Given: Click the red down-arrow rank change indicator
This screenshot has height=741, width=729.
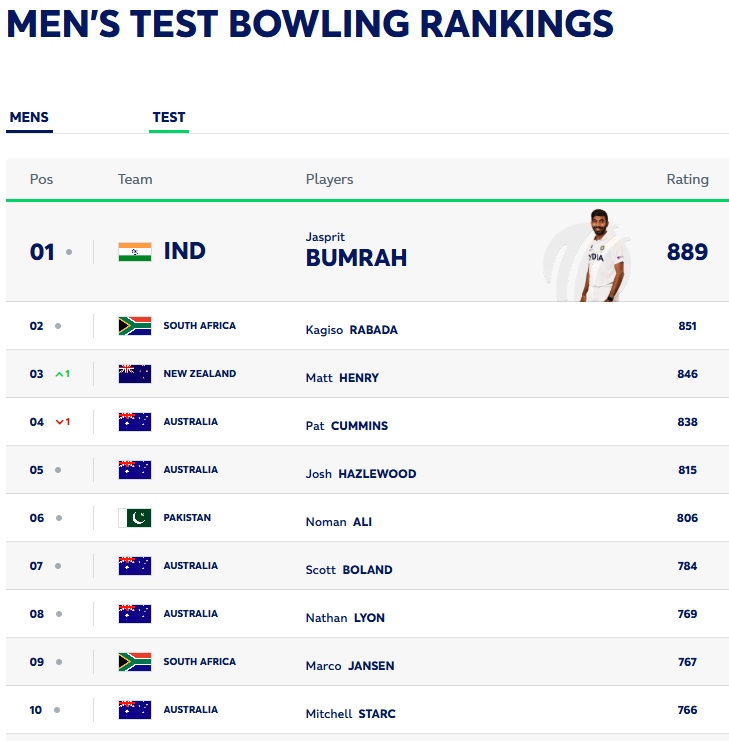Looking at the screenshot, I should [62, 422].
